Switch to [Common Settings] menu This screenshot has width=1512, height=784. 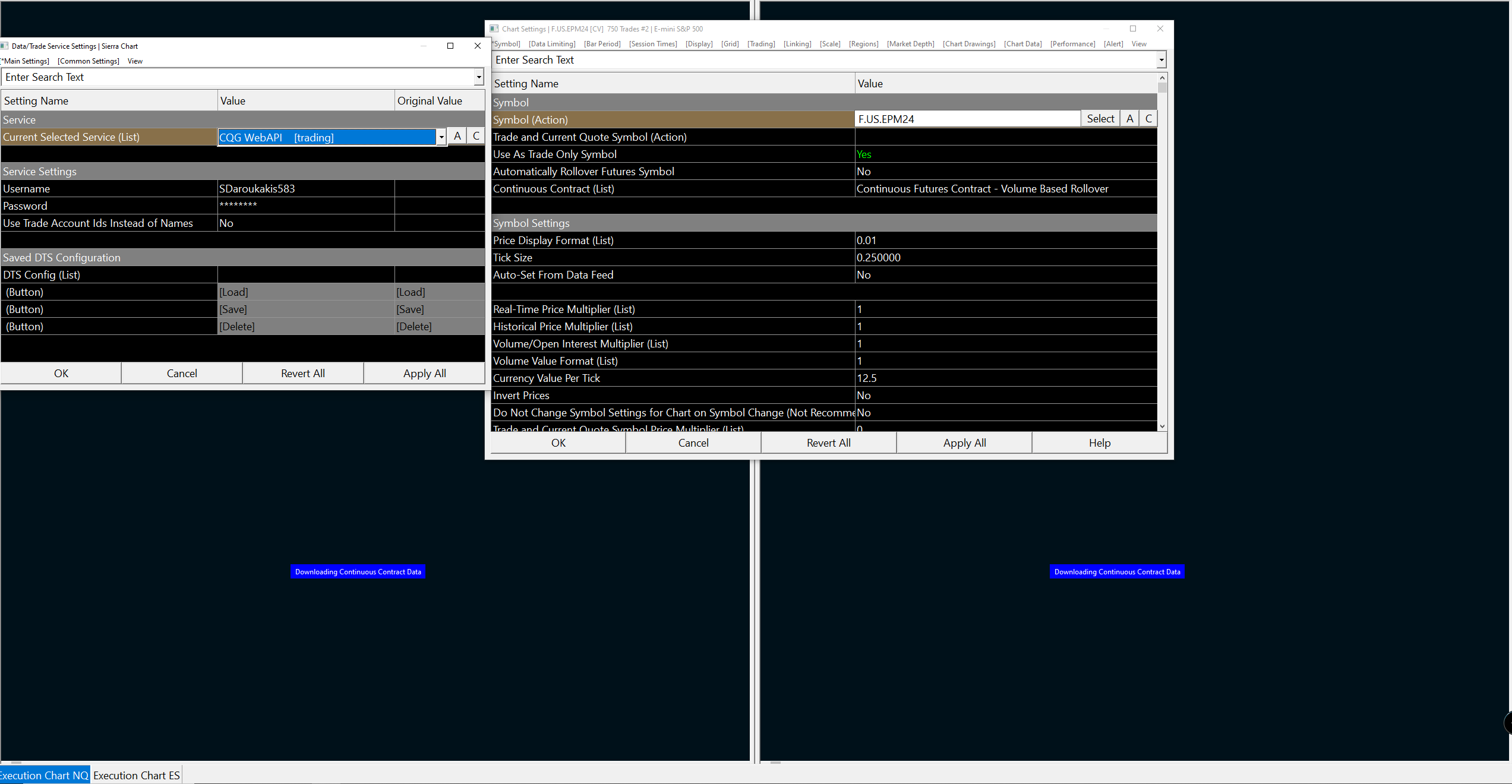click(89, 61)
